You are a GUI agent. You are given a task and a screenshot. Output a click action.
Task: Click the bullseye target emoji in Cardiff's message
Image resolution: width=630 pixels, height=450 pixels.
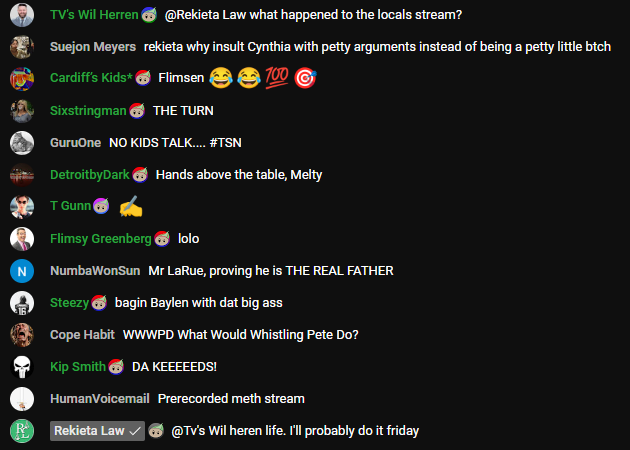click(305, 78)
